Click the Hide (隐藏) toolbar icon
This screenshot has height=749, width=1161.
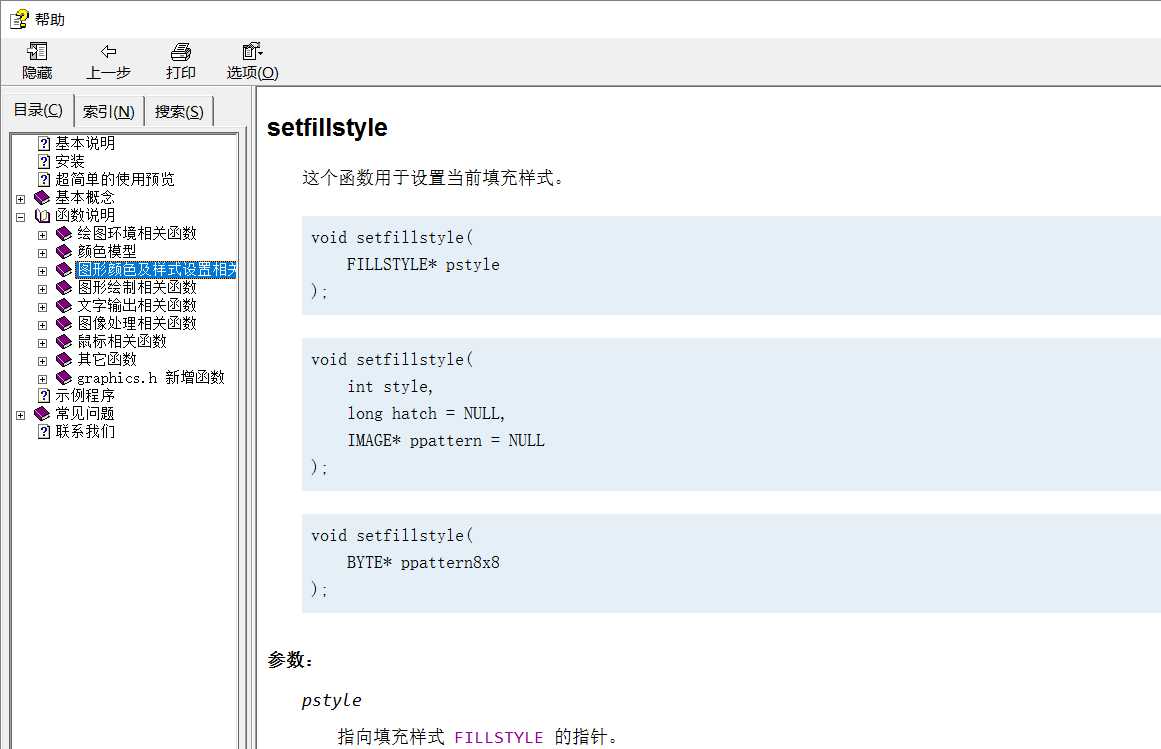click(38, 52)
